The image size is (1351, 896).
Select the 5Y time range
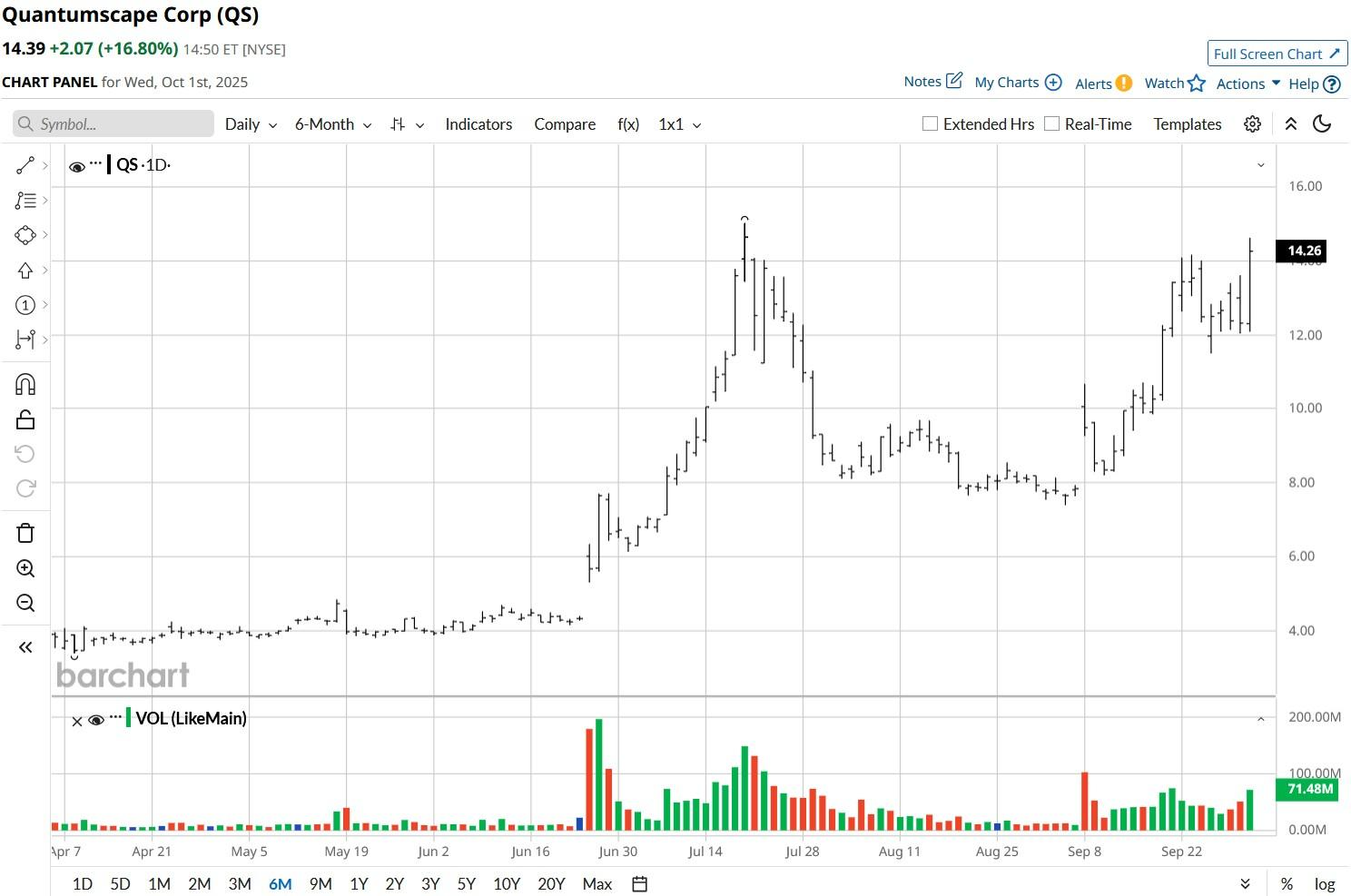point(467,884)
